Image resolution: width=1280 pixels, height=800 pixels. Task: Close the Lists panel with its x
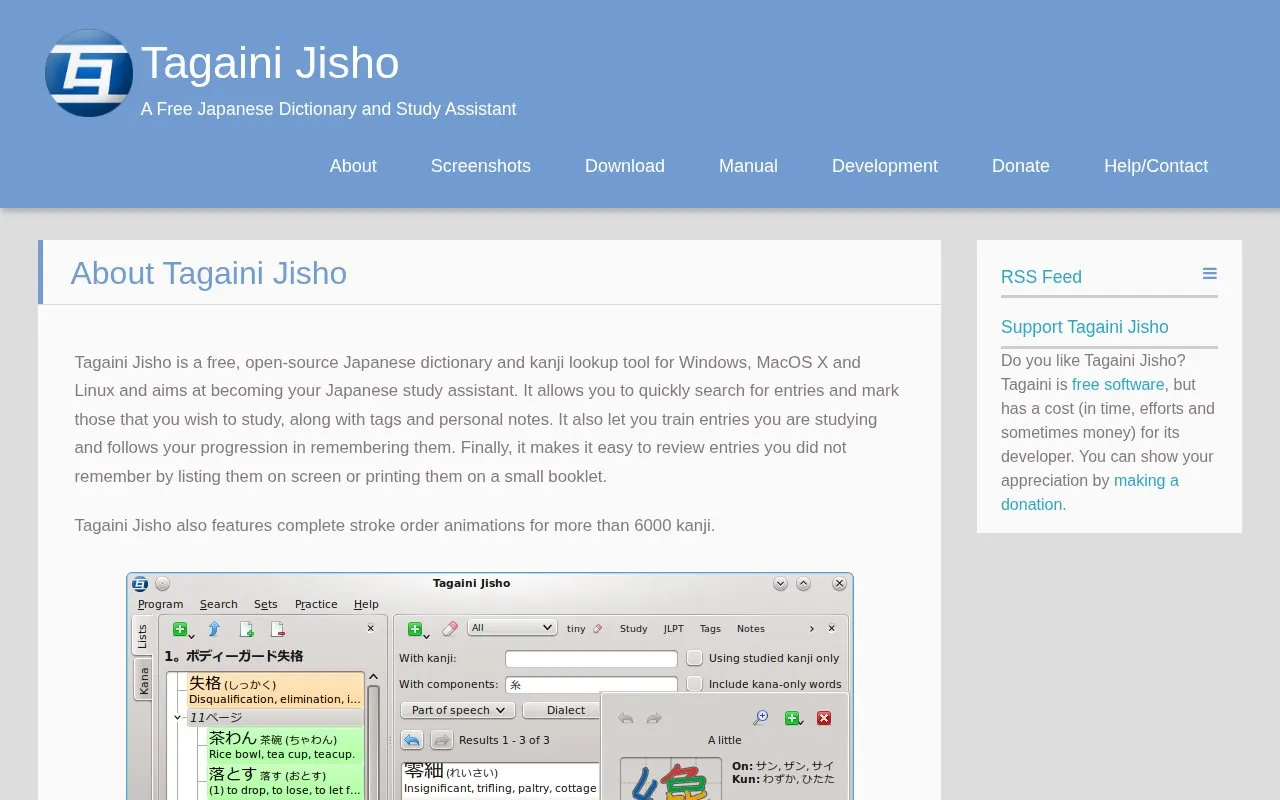pos(370,629)
